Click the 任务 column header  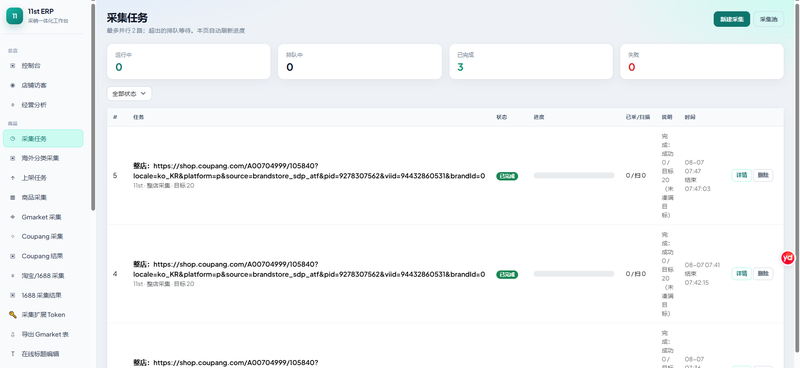(138, 117)
